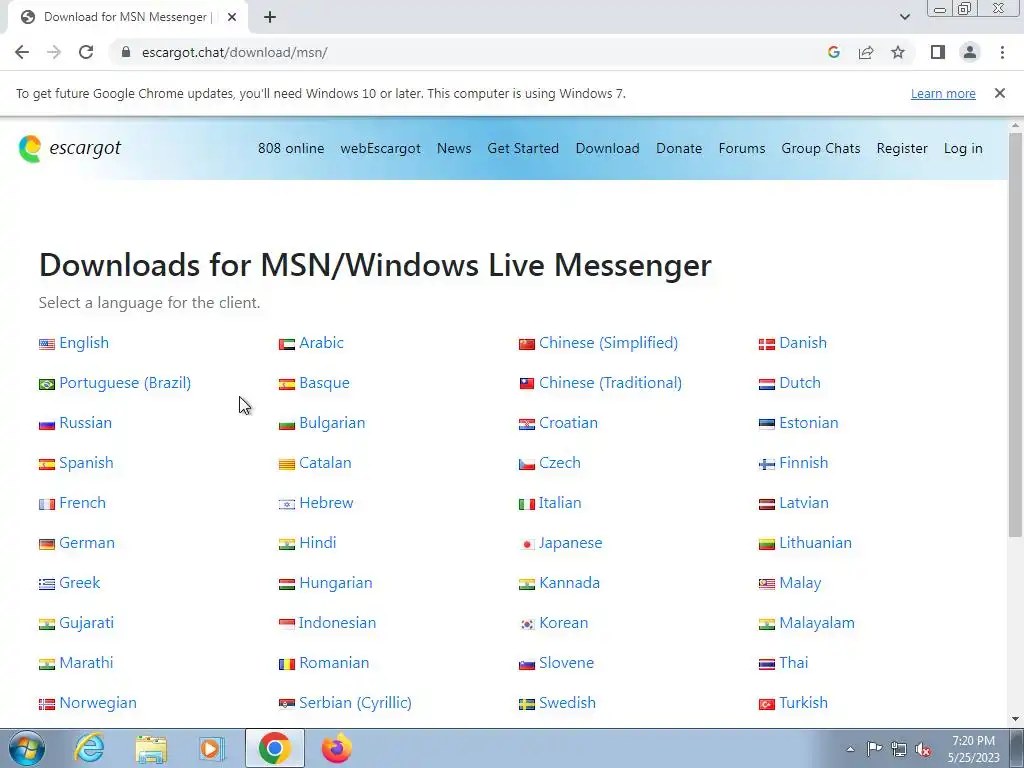Click the Google icon in address bar
The image size is (1024, 768).
point(833,52)
